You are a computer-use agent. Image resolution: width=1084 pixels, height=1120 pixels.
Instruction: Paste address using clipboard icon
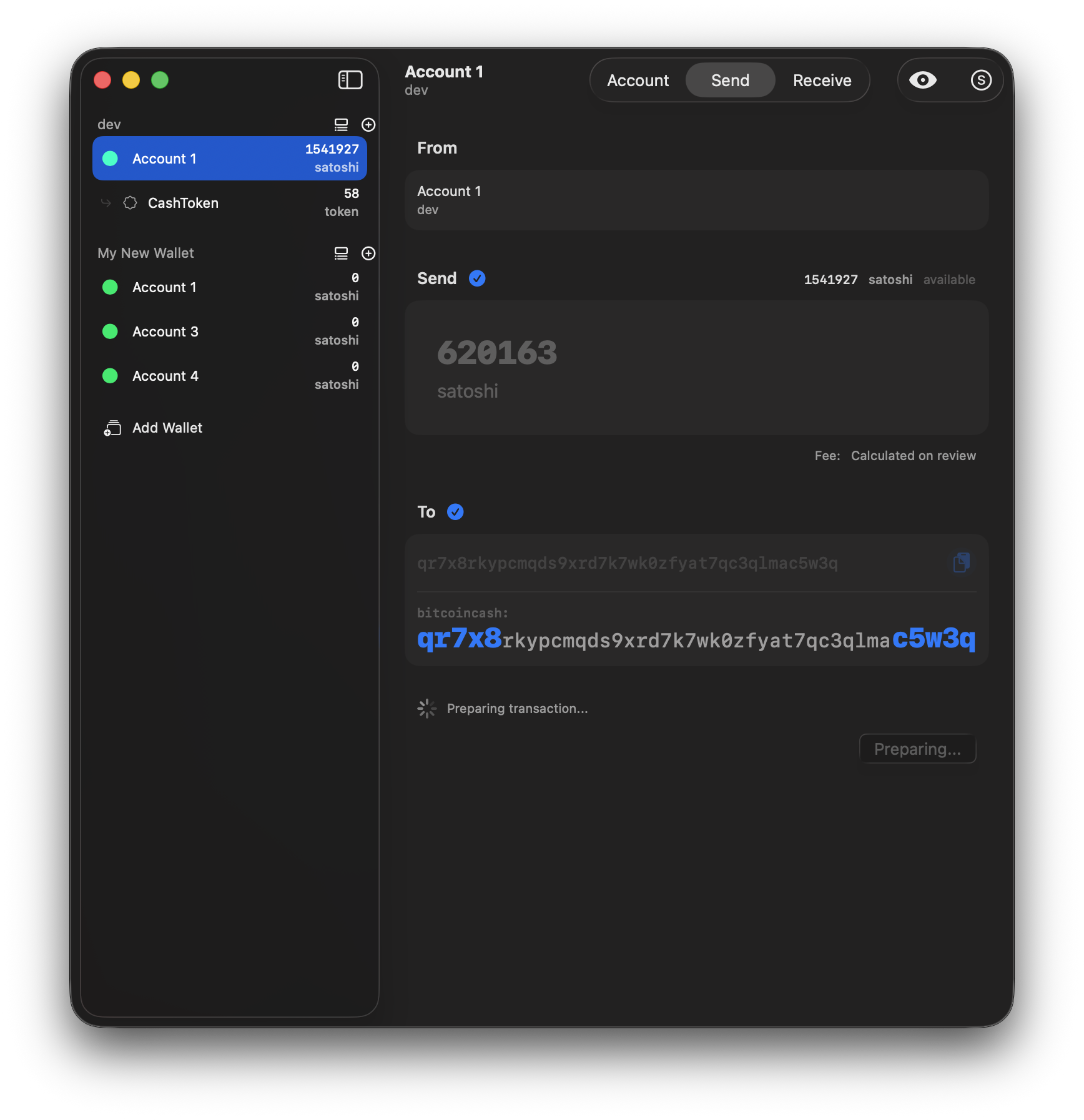point(962,562)
